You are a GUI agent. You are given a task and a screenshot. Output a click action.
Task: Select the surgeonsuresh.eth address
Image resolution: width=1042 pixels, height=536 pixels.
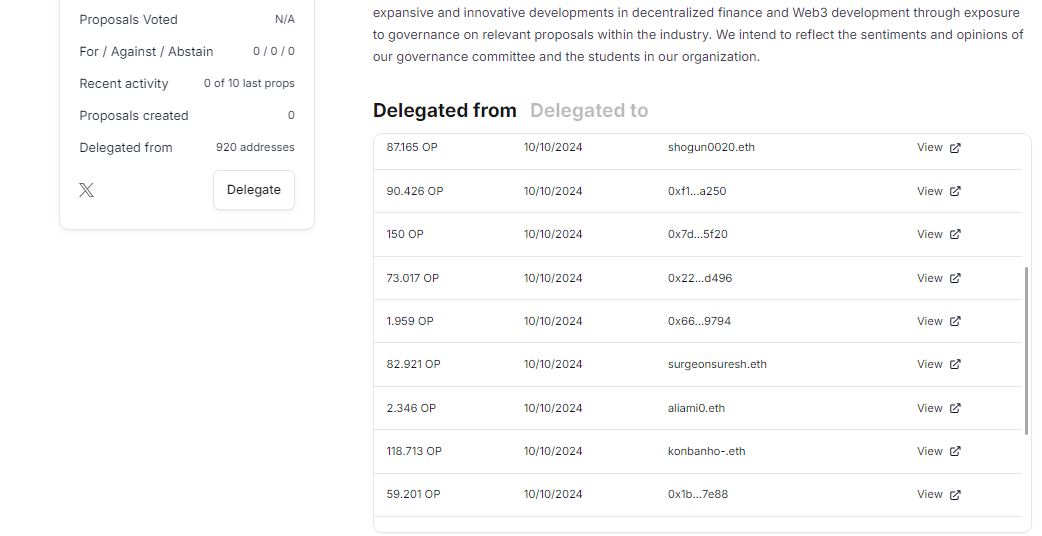(x=717, y=364)
